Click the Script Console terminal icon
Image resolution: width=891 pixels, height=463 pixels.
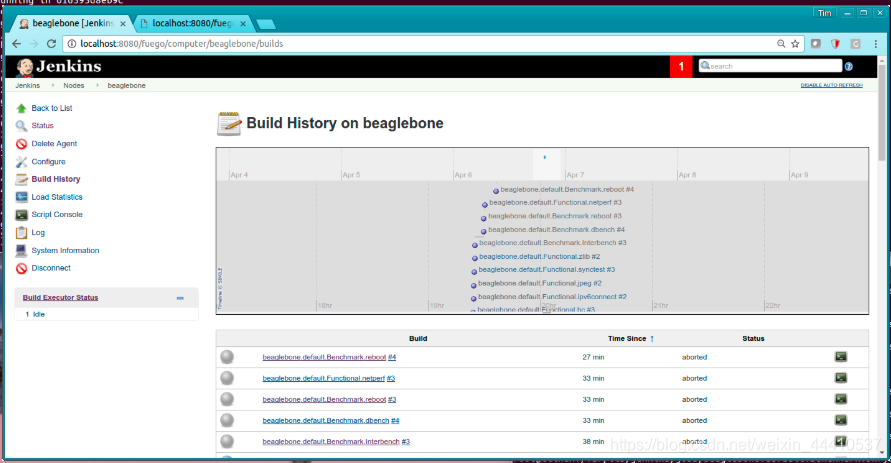(21, 215)
